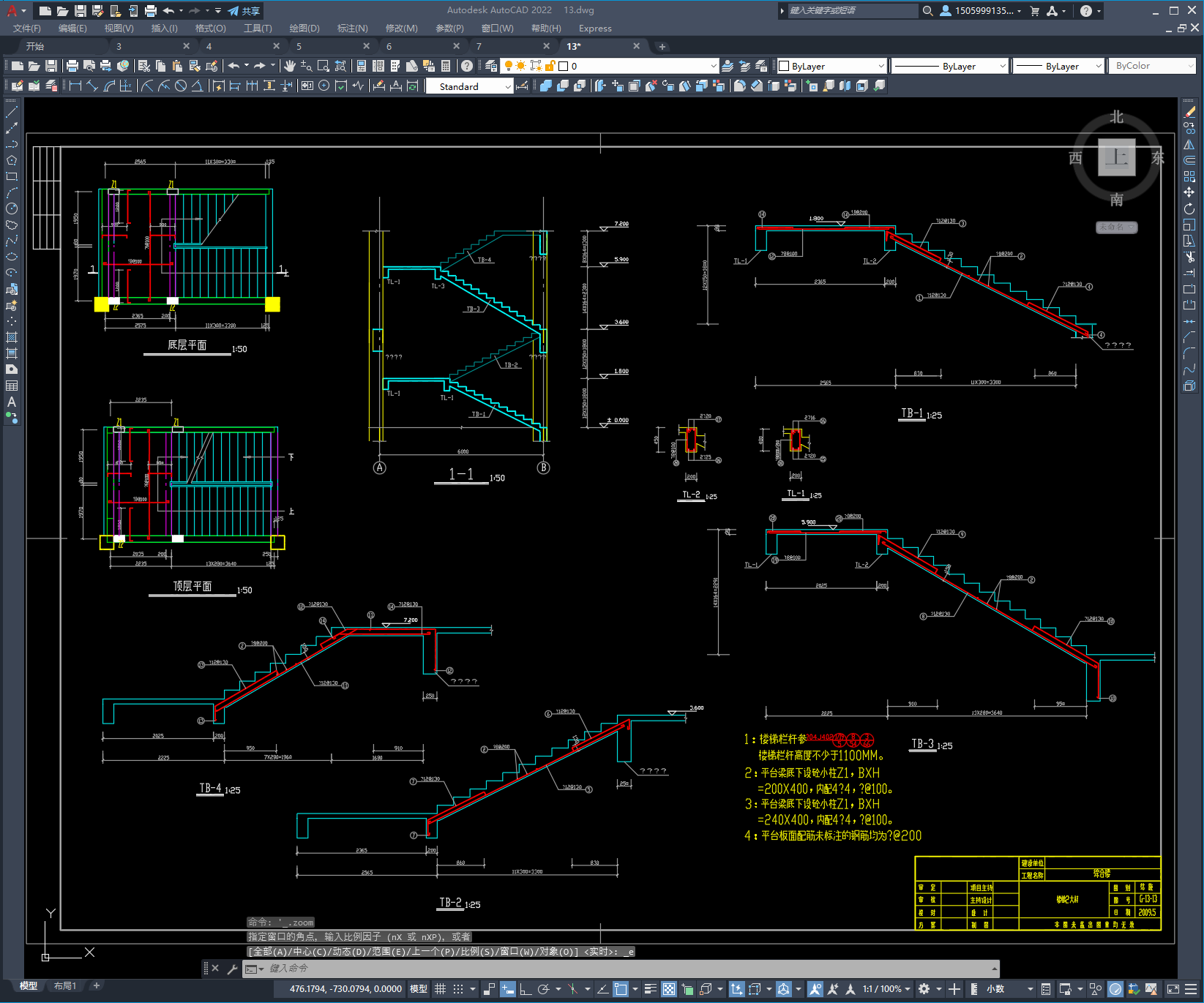Open the 标注(N) menu
The image size is (1204, 1003).
[352, 29]
